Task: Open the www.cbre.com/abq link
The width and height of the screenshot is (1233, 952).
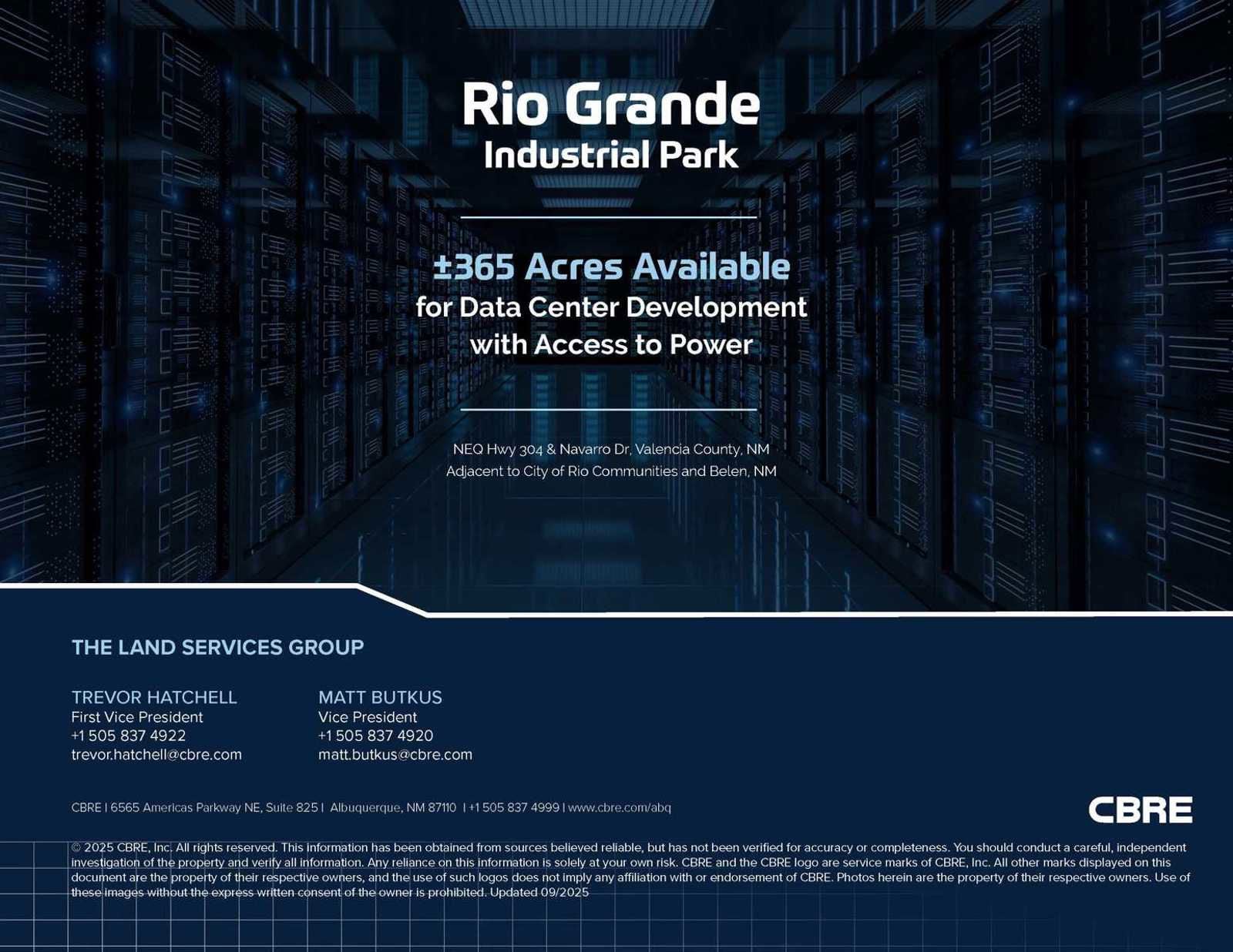Action: [618, 808]
